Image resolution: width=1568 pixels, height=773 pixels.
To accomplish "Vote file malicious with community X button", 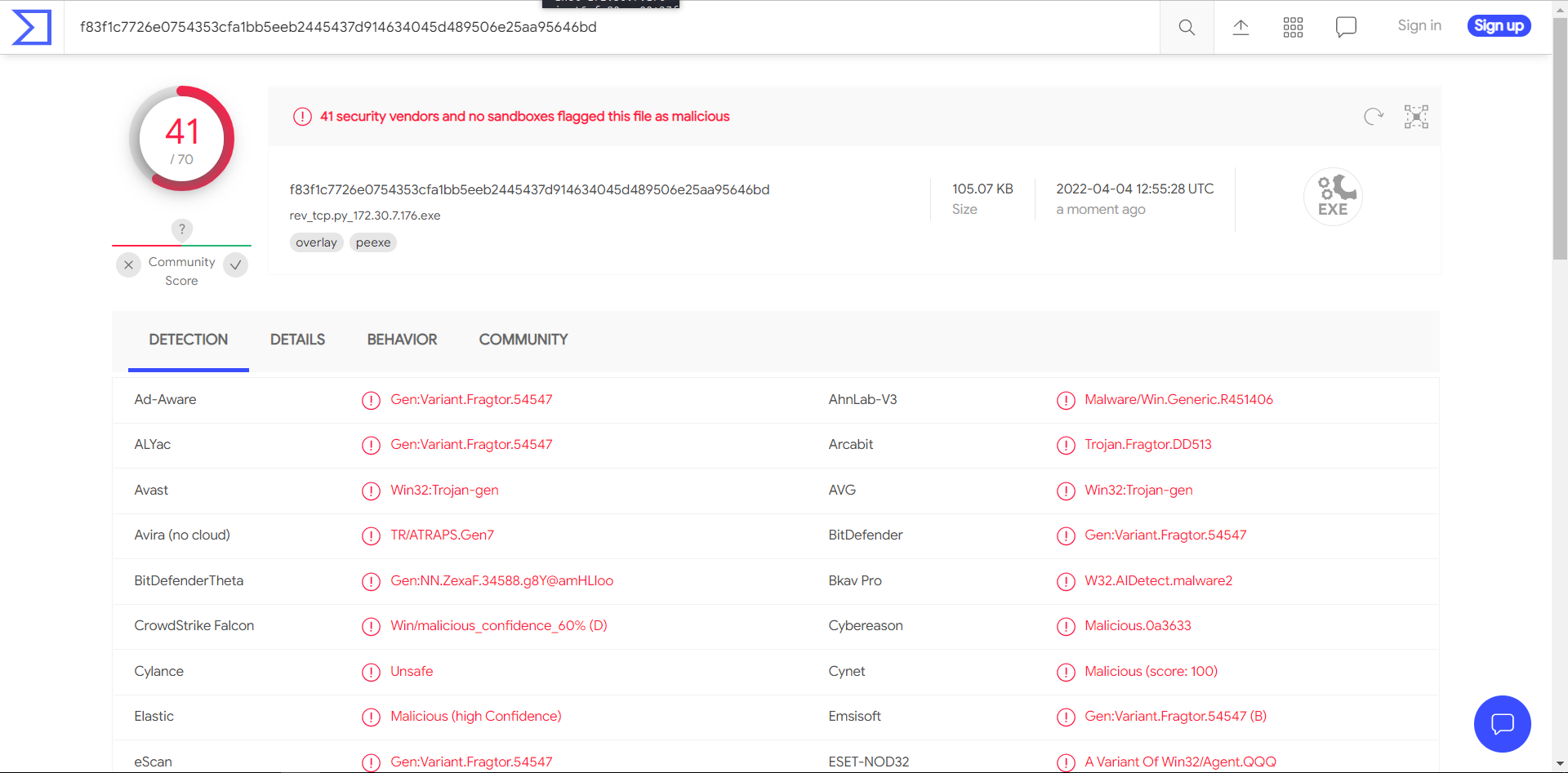I will 128,265.
